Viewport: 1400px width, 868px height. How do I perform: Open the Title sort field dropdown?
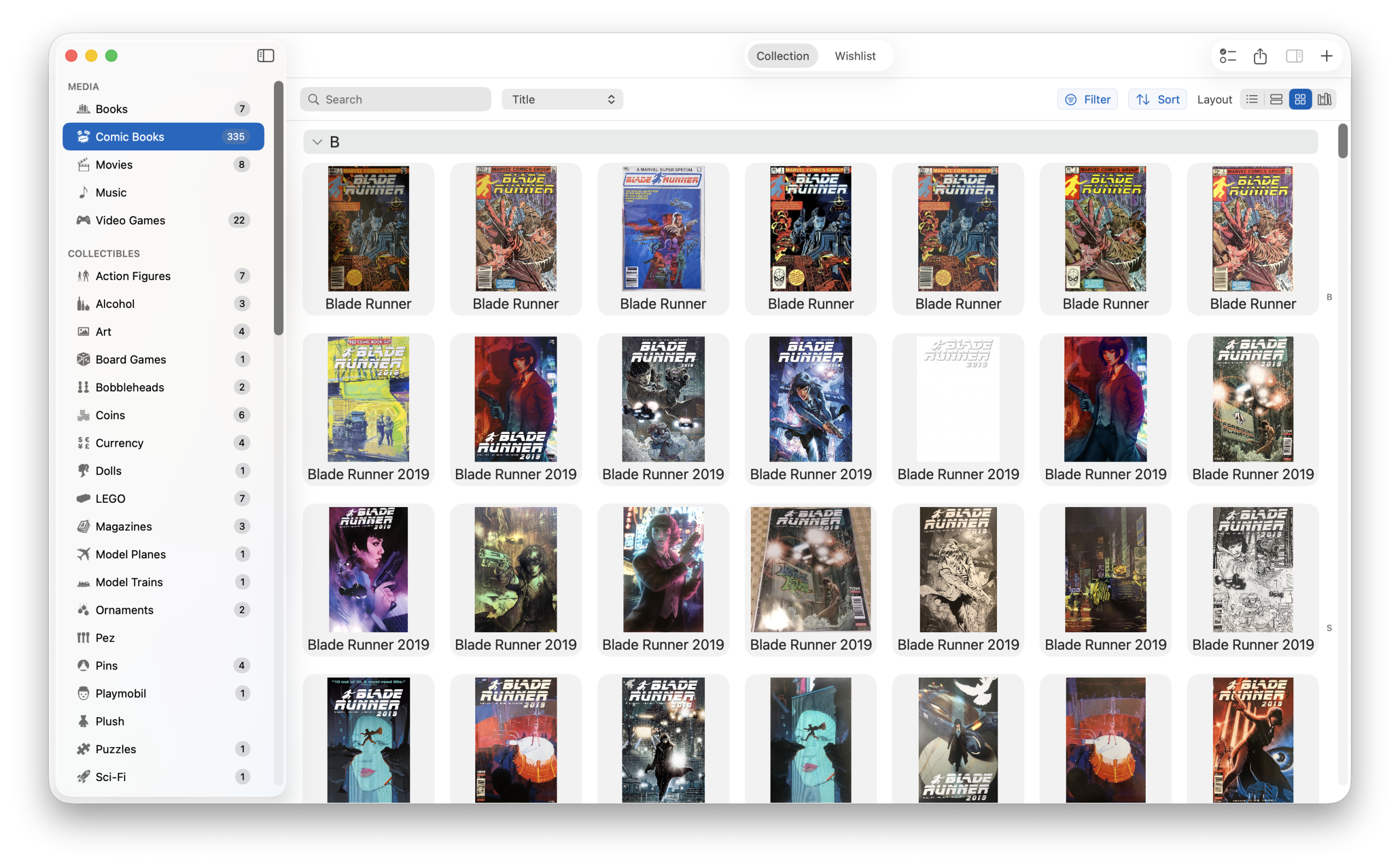pos(562,99)
